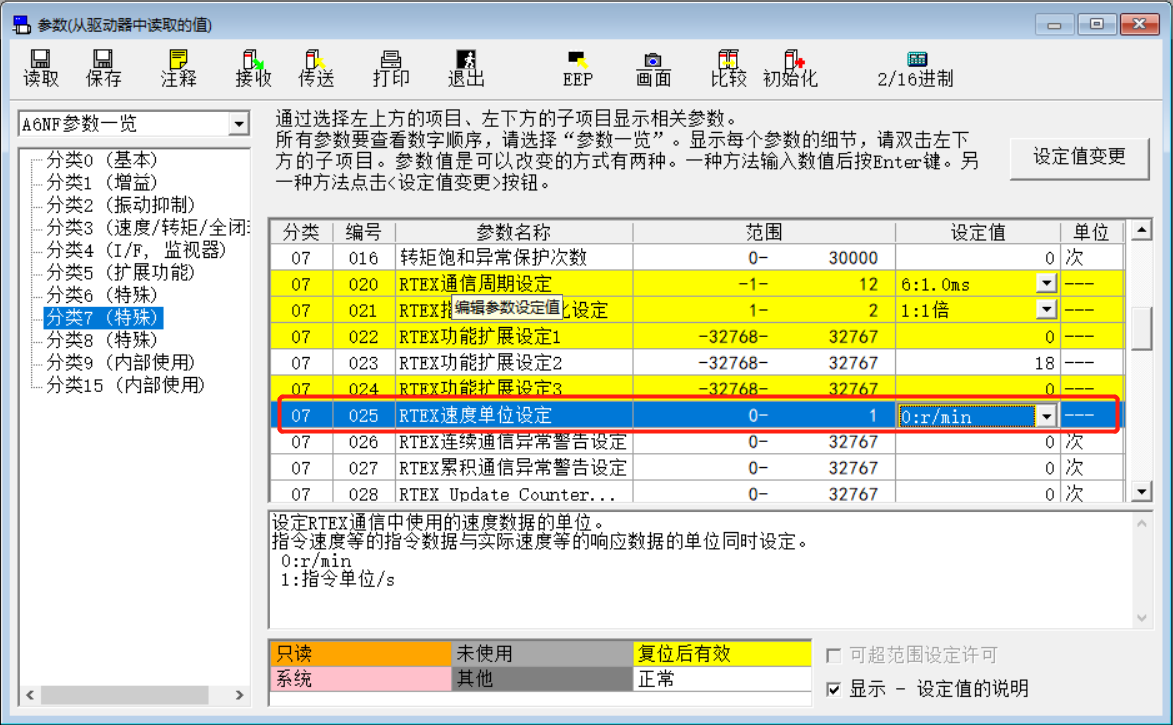Open the A6NF参数一览 parameter list combo box
The height and width of the screenshot is (725, 1173).
pos(240,123)
